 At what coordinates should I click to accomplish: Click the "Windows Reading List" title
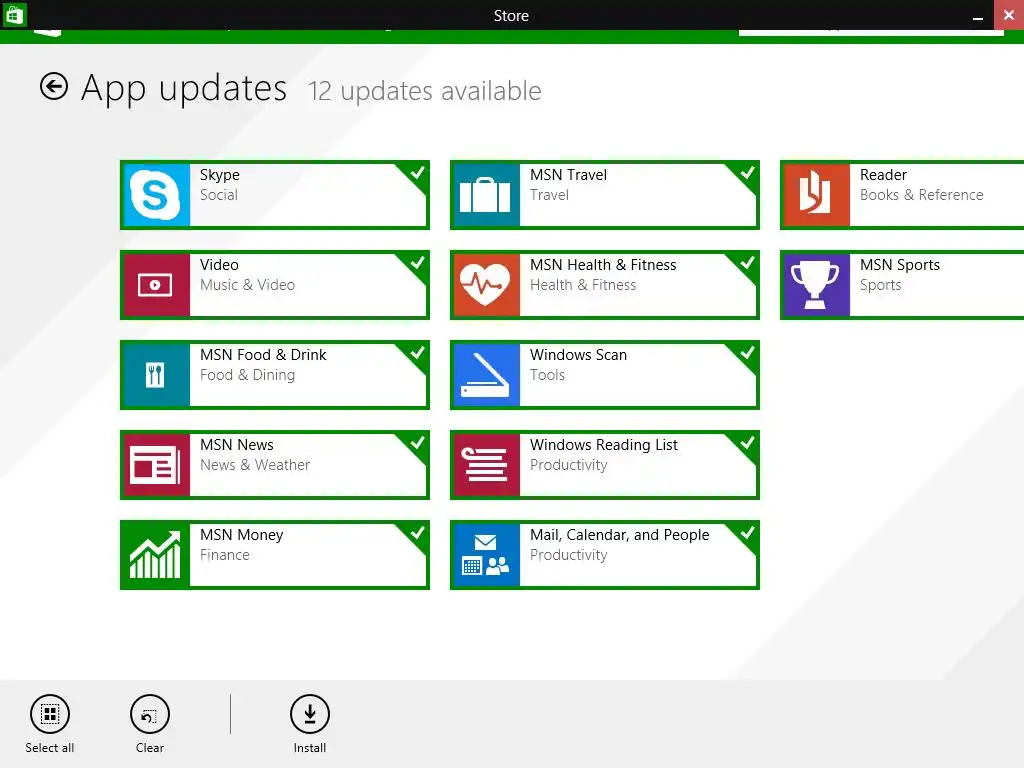(603, 445)
